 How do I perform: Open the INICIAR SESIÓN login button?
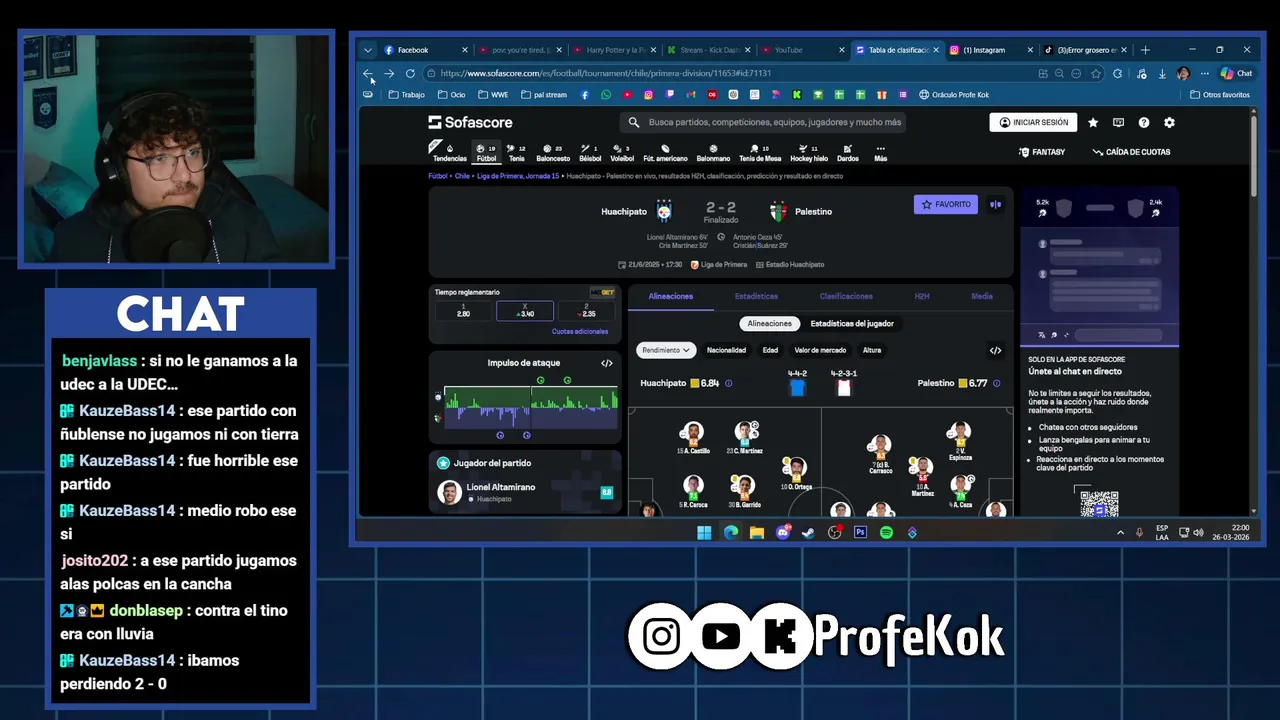point(1033,122)
